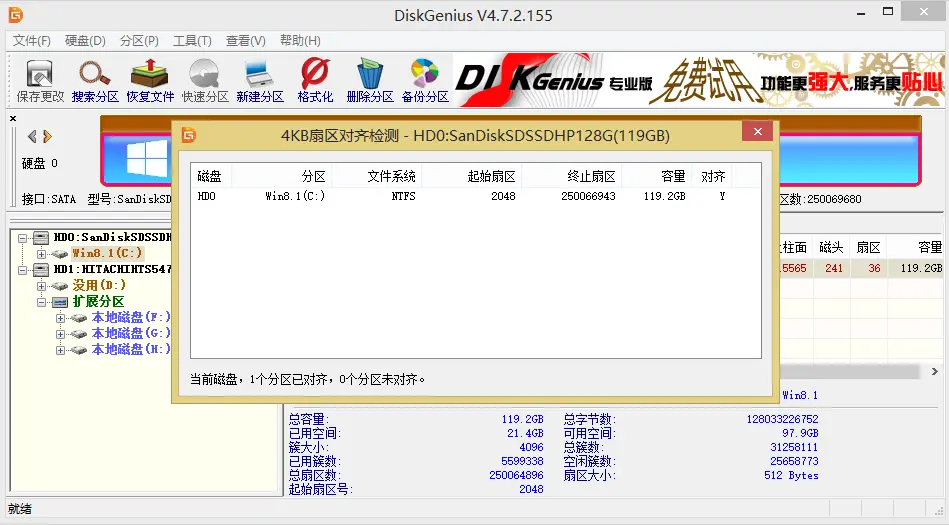Select 没用(D:) partition in the tree
Screen dimensions: 949x525
coord(99,285)
